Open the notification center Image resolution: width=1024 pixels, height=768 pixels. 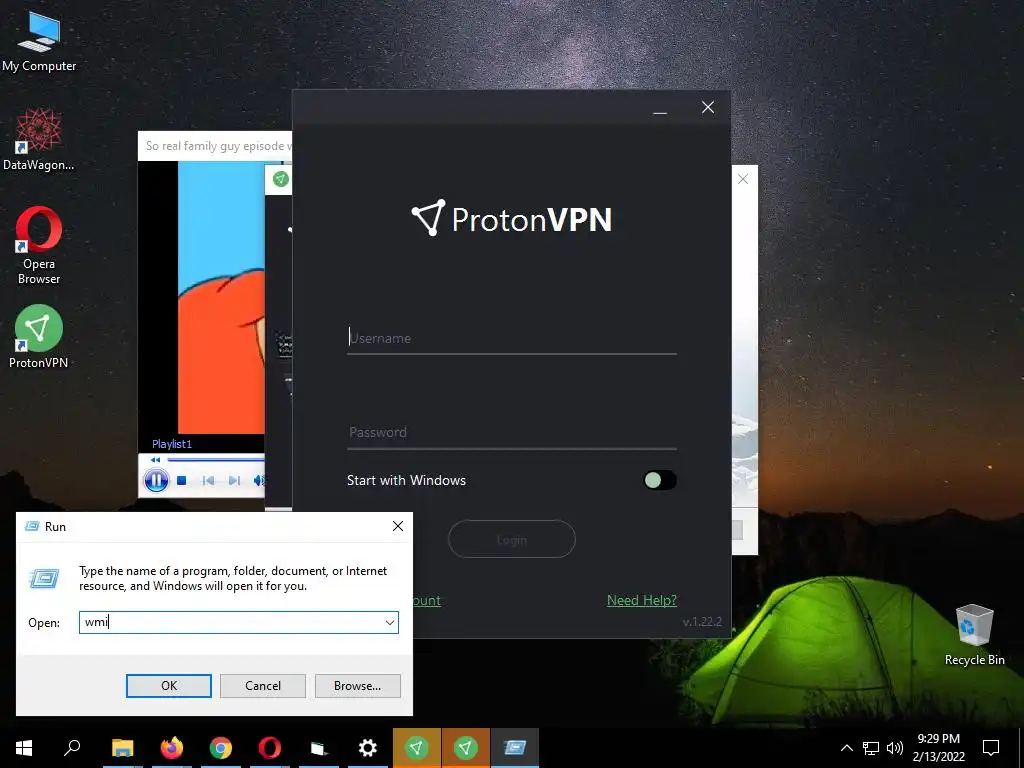coord(991,748)
